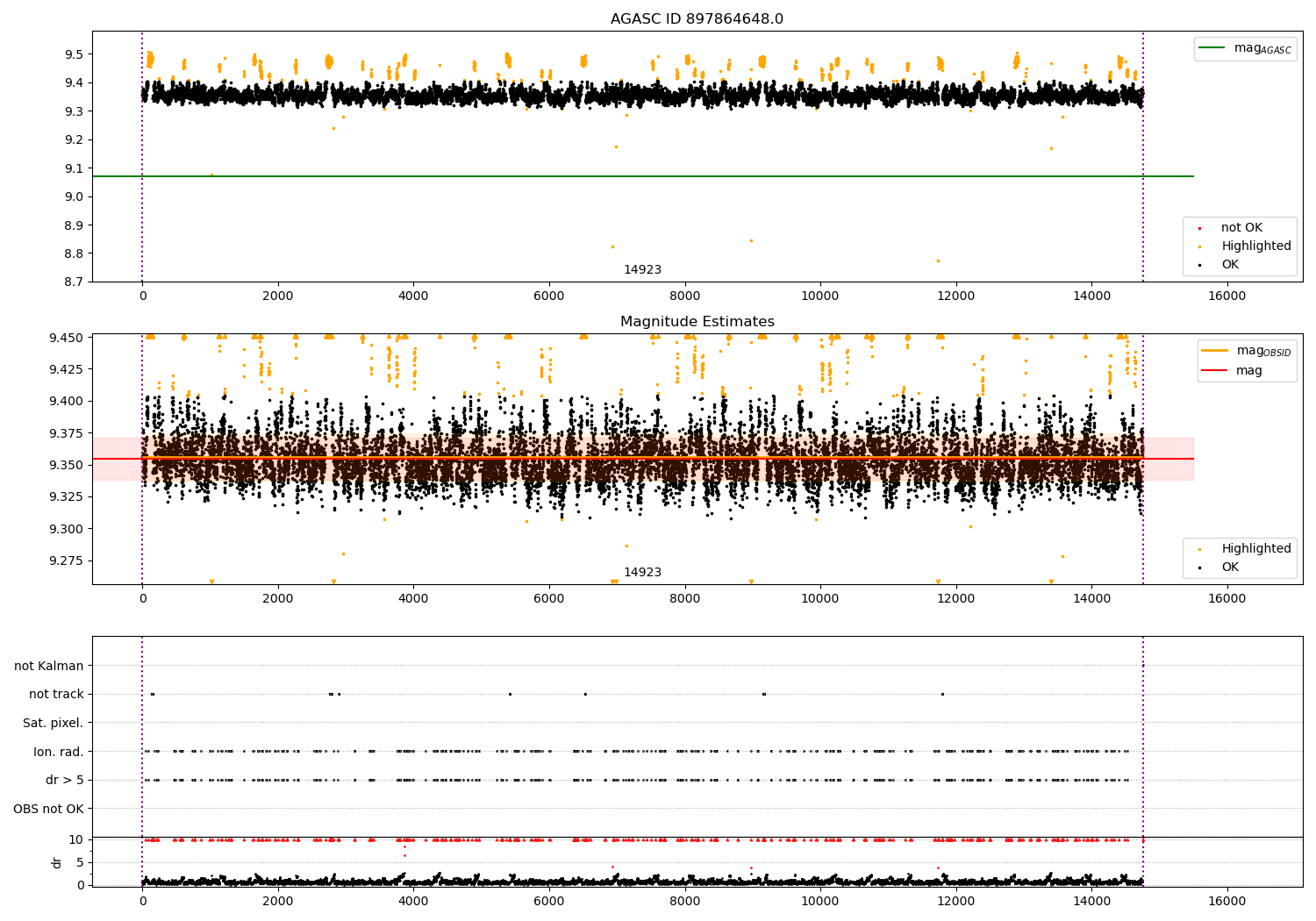Click the orange 'Highlighted' legend marker in top plot

[1199, 246]
